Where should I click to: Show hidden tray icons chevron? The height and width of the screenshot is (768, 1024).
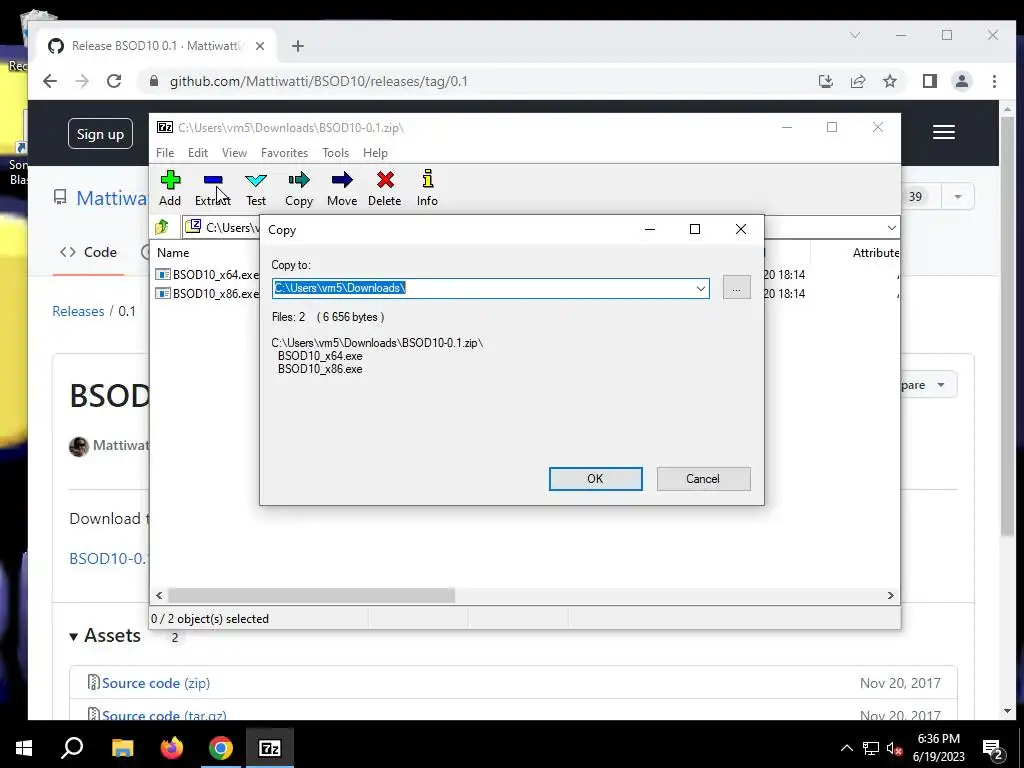tap(846, 748)
